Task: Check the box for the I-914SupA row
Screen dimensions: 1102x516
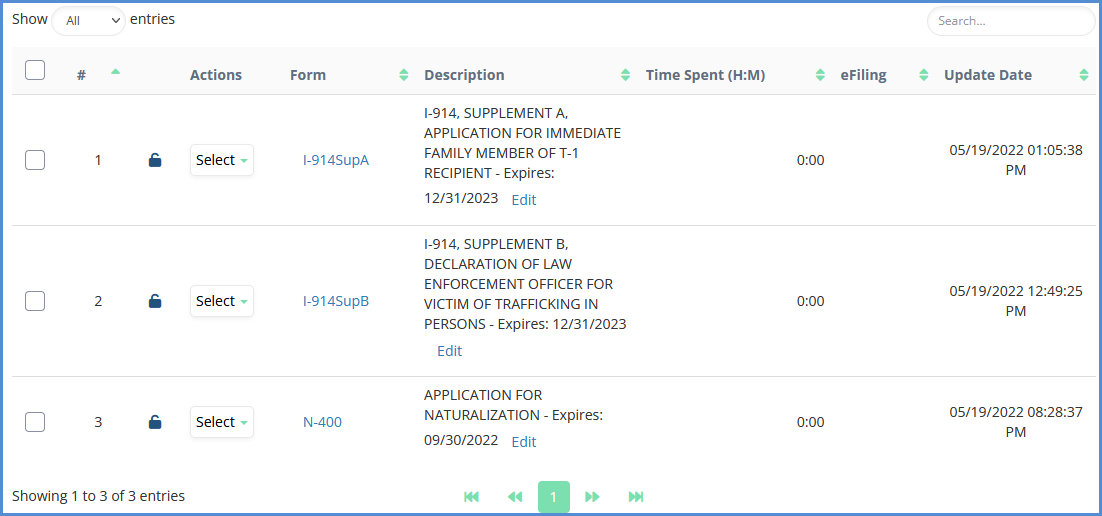Action: point(35,160)
